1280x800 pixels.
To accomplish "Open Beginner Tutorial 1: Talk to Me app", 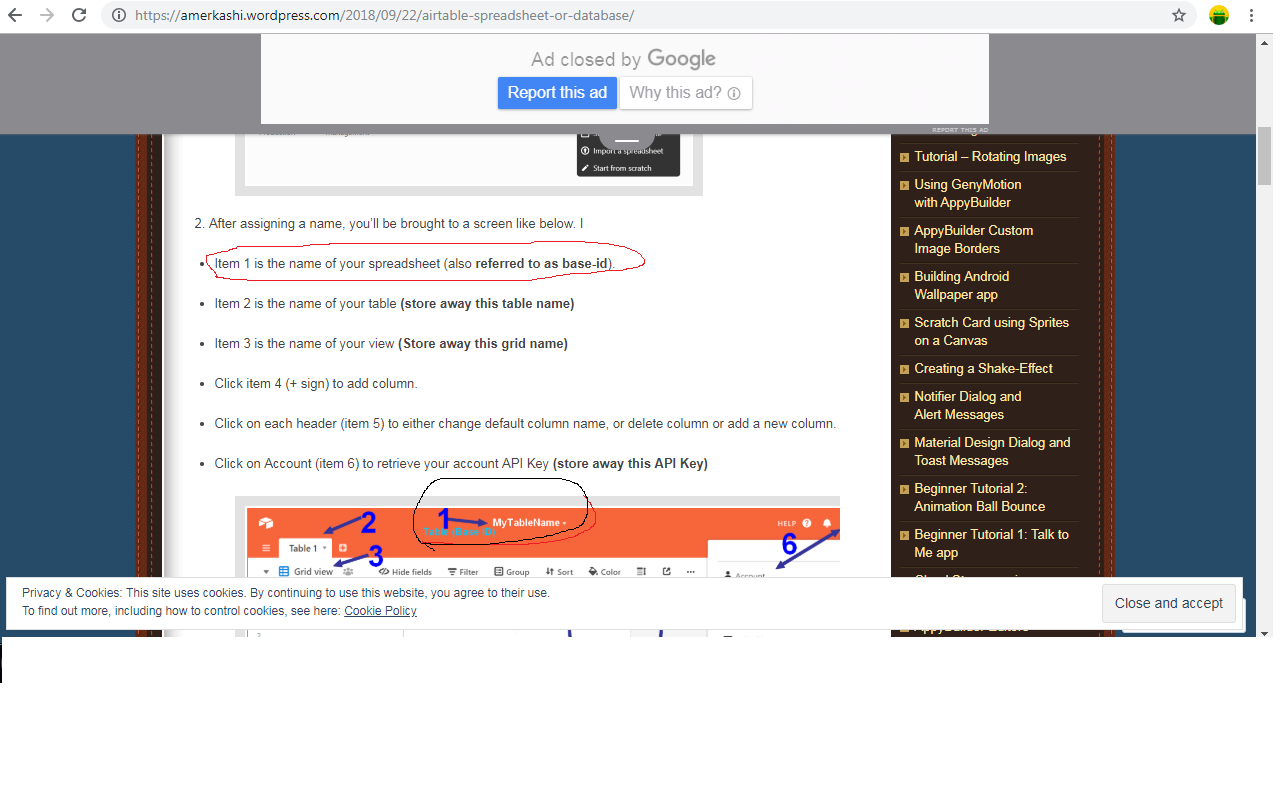I will 991,543.
